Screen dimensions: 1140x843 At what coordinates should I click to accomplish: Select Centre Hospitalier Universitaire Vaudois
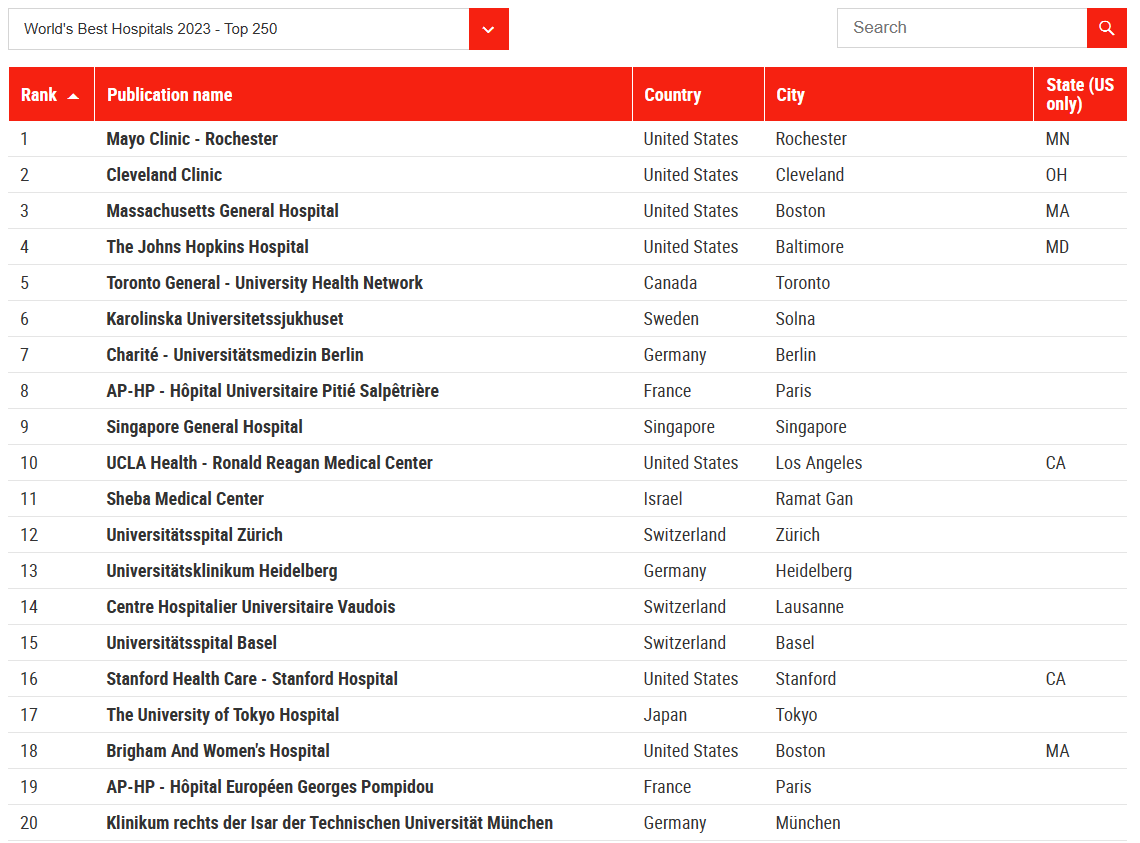pyautogui.click(x=251, y=607)
